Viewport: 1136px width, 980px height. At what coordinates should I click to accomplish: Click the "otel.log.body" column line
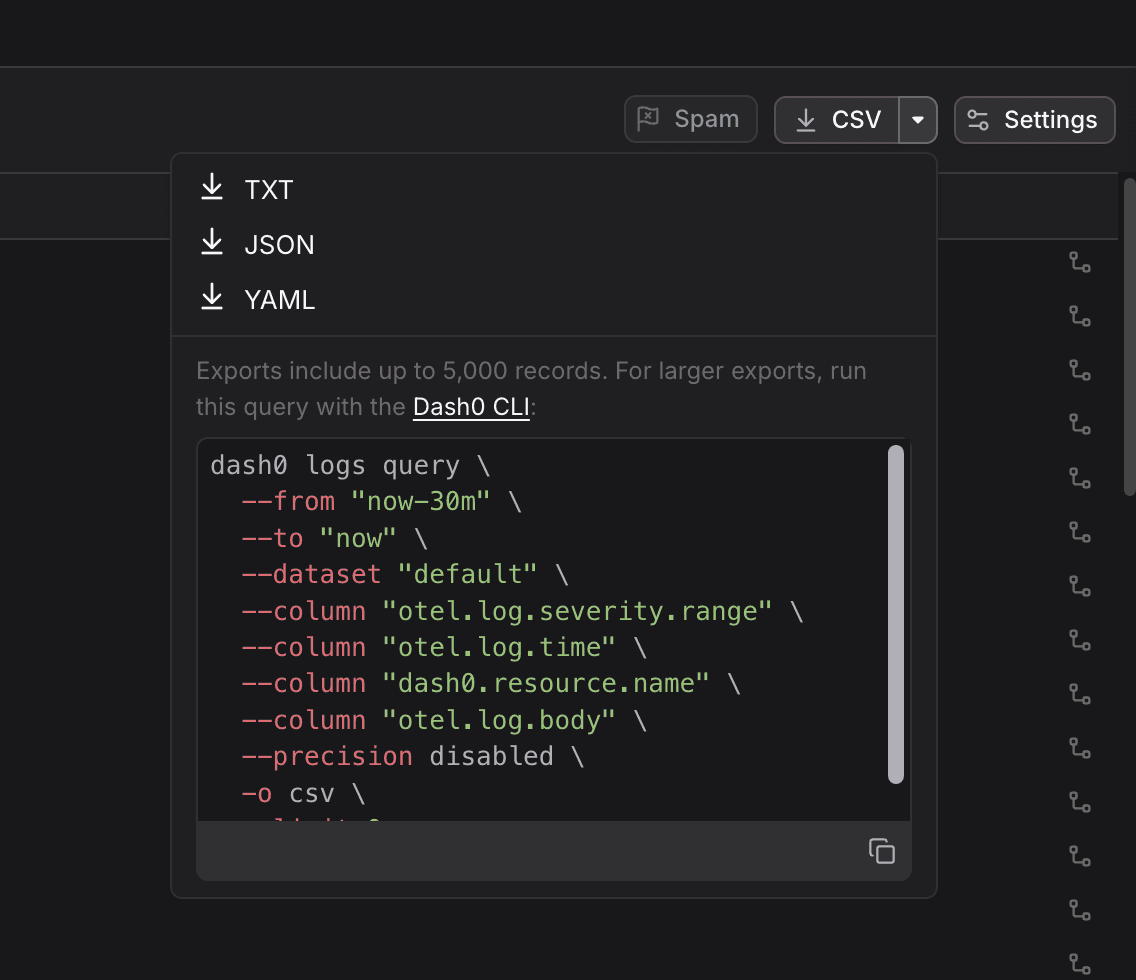coord(444,720)
